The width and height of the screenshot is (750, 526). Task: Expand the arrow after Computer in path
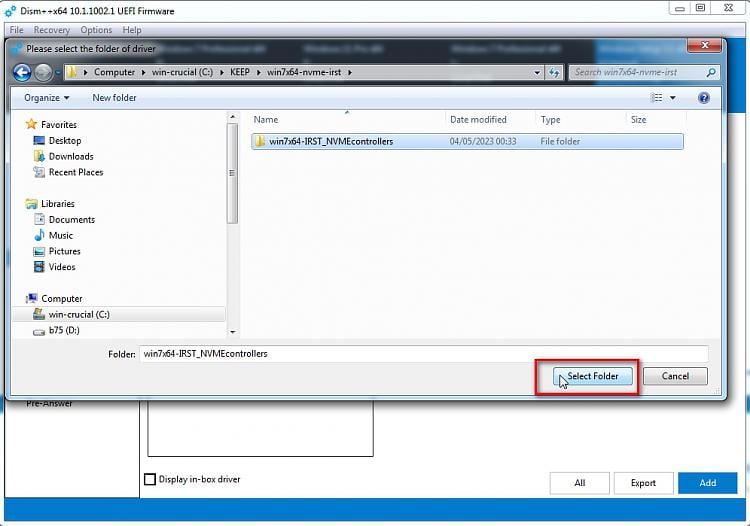point(143,72)
